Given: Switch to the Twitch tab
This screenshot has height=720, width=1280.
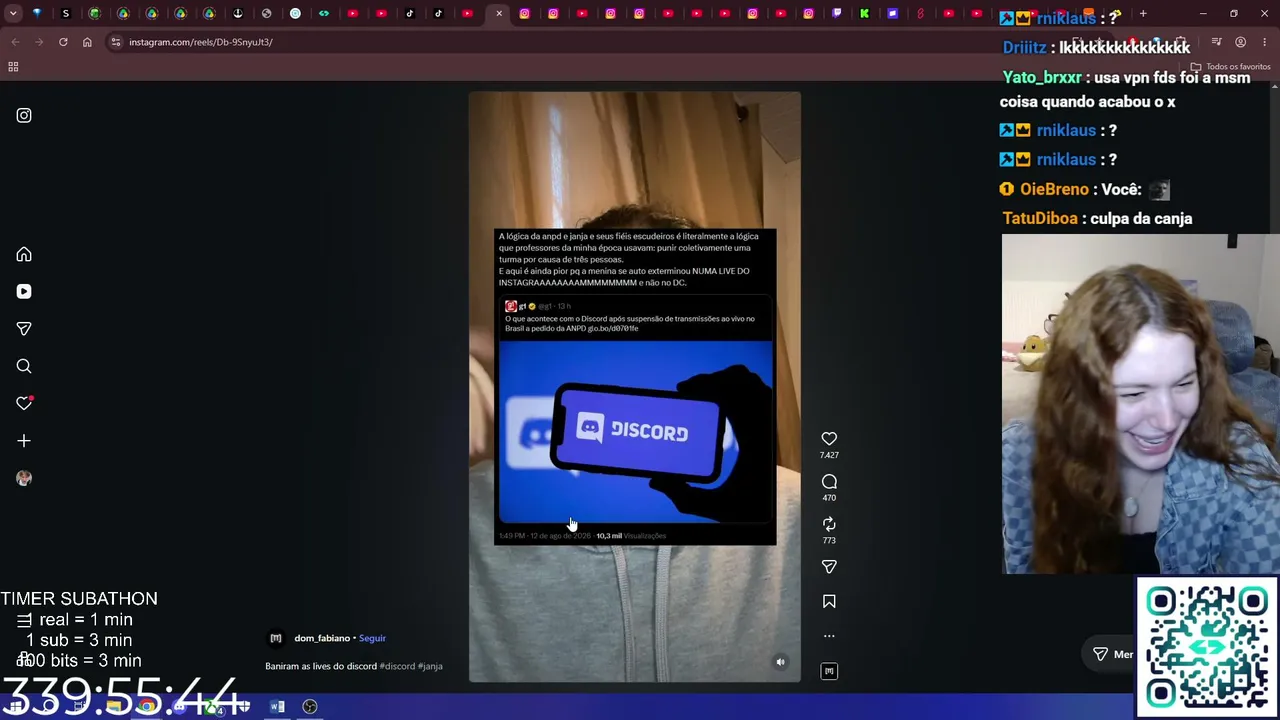Looking at the screenshot, I should point(837,14).
